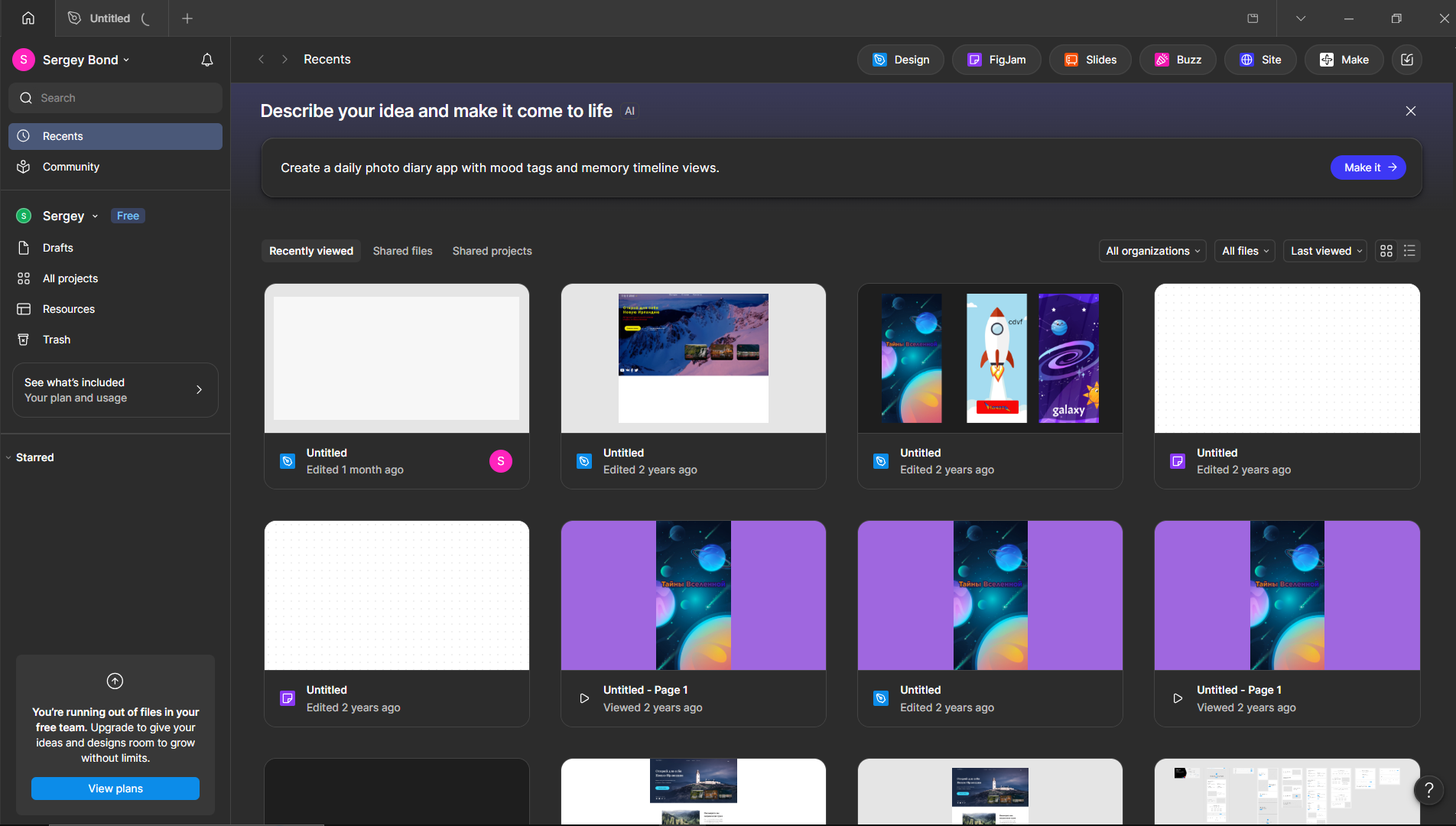Click design icon on second-row Untitled planets card
Image resolution: width=1456 pixels, height=826 pixels.
point(881,698)
